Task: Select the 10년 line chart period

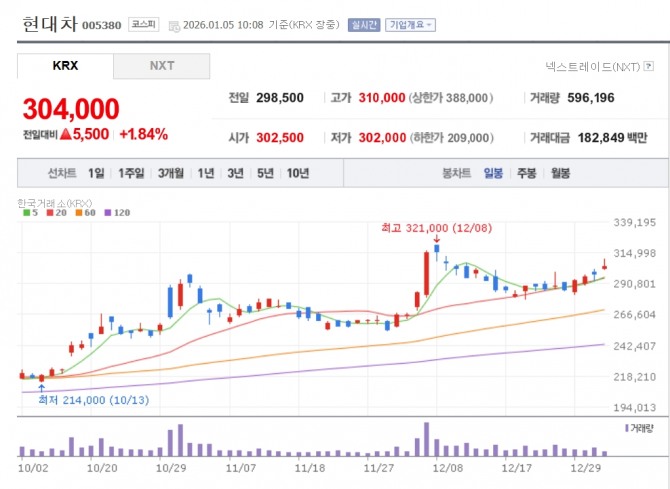Action: [x=298, y=173]
